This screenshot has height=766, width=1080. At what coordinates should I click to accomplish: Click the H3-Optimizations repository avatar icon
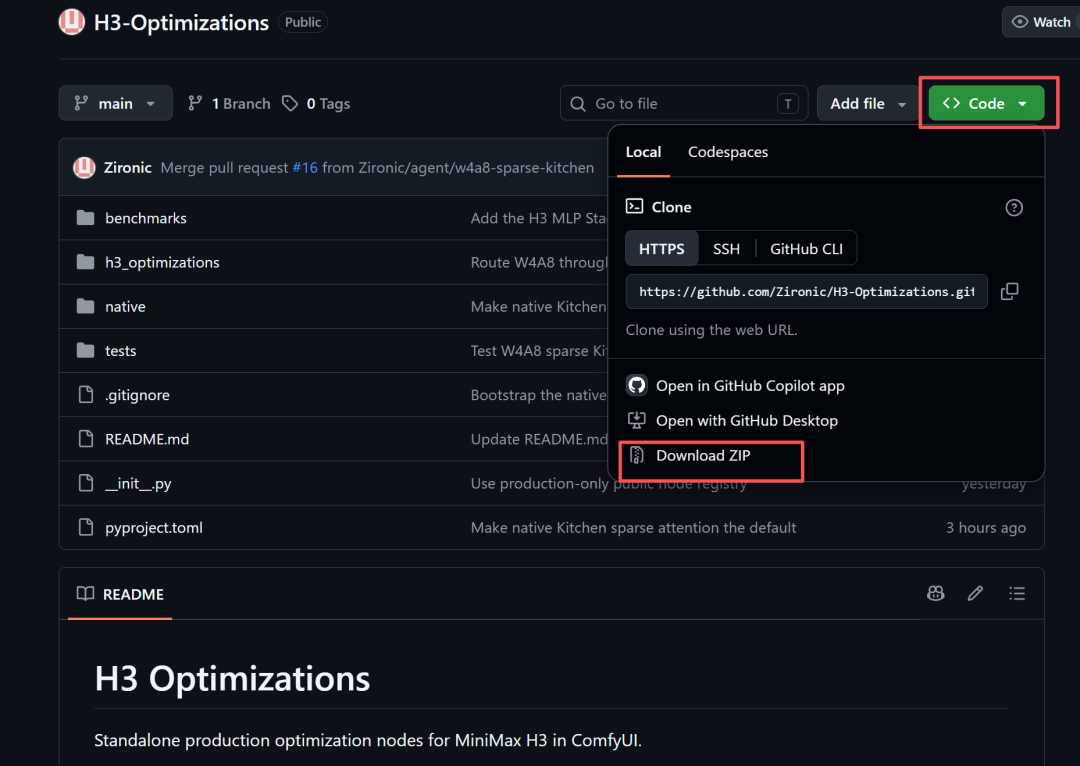[72, 22]
